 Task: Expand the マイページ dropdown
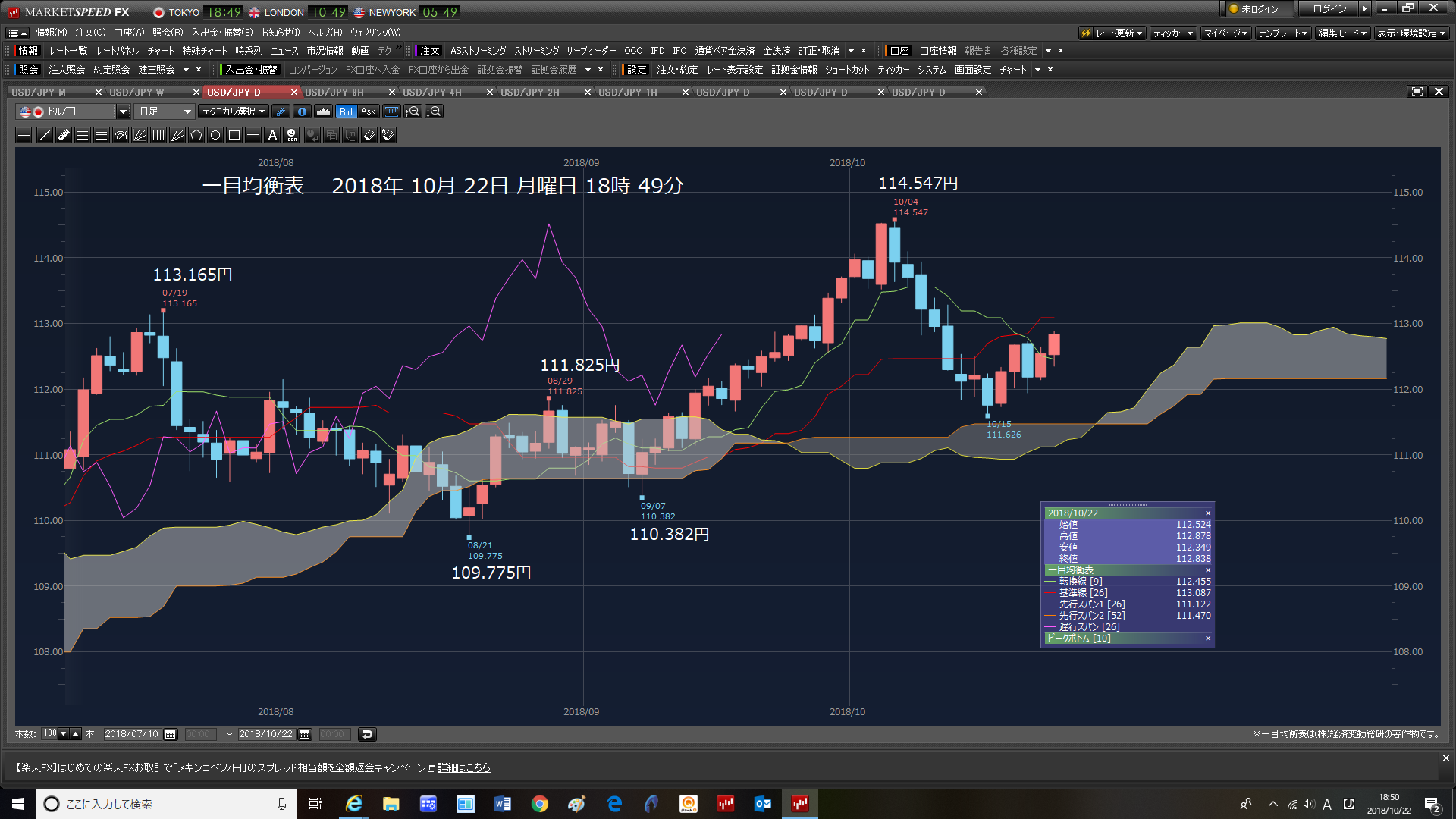coord(1225,33)
